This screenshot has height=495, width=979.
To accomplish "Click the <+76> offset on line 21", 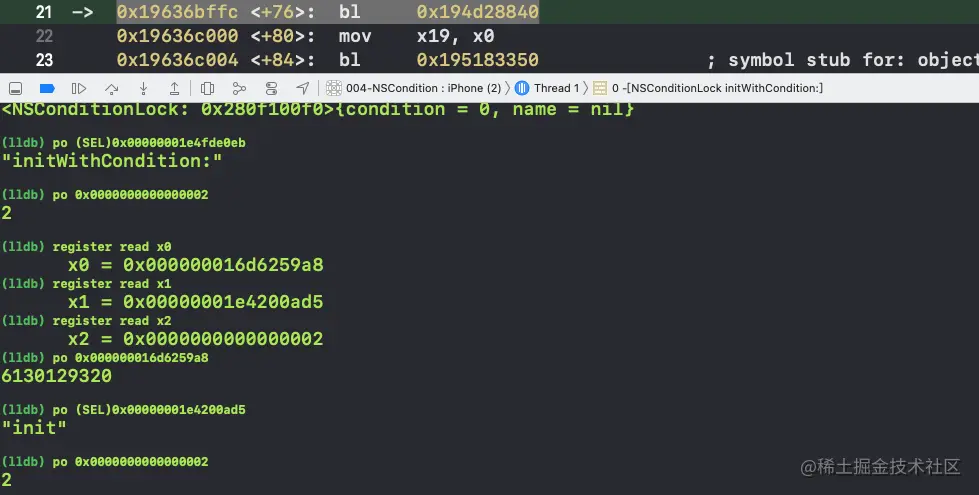I will click(283, 12).
